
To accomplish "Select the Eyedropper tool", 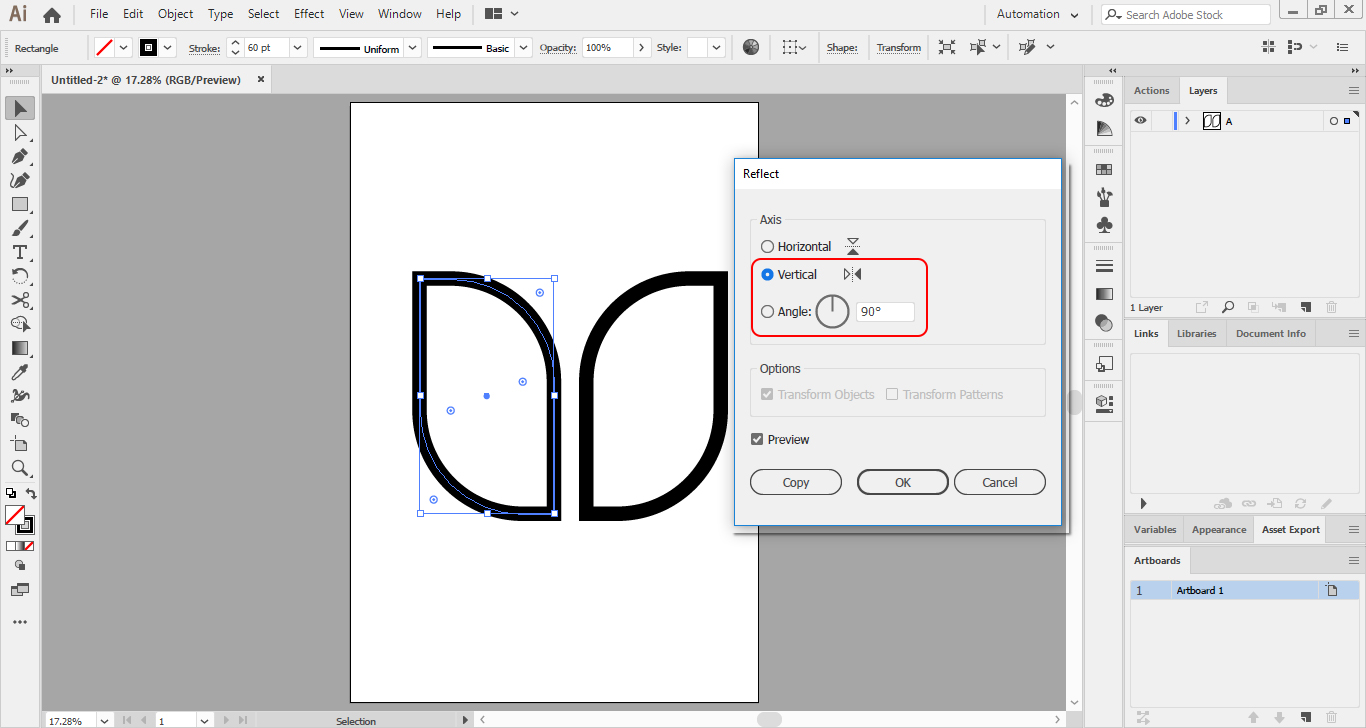I will (x=19, y=372).
